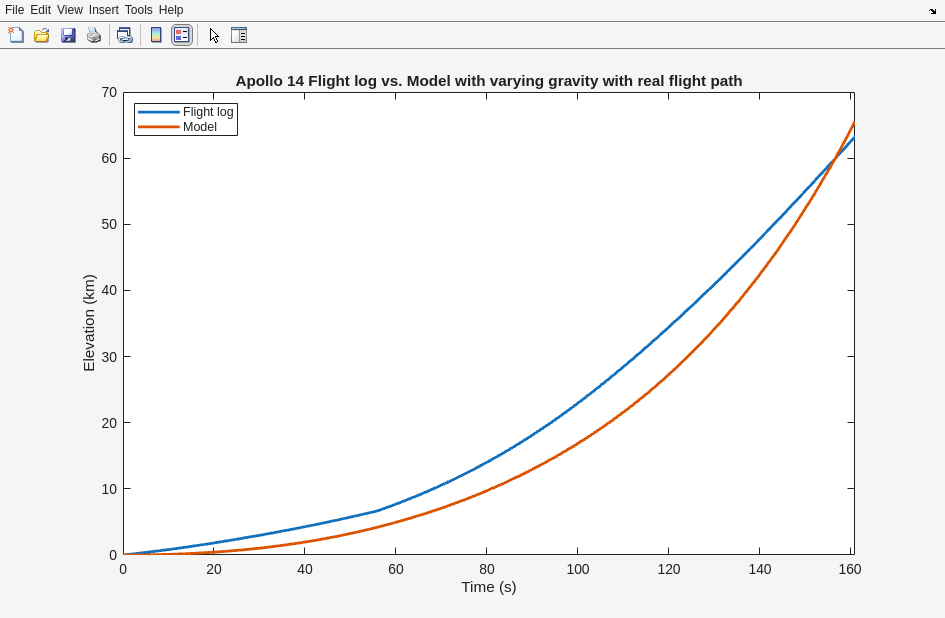
Task: Click the Model legend entry
Action: (200, 127)
